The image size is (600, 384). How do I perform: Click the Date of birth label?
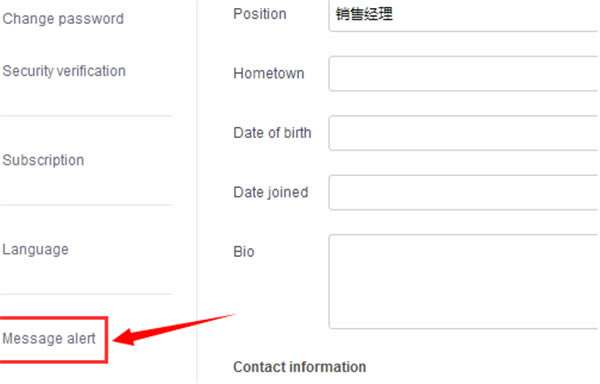272,133
